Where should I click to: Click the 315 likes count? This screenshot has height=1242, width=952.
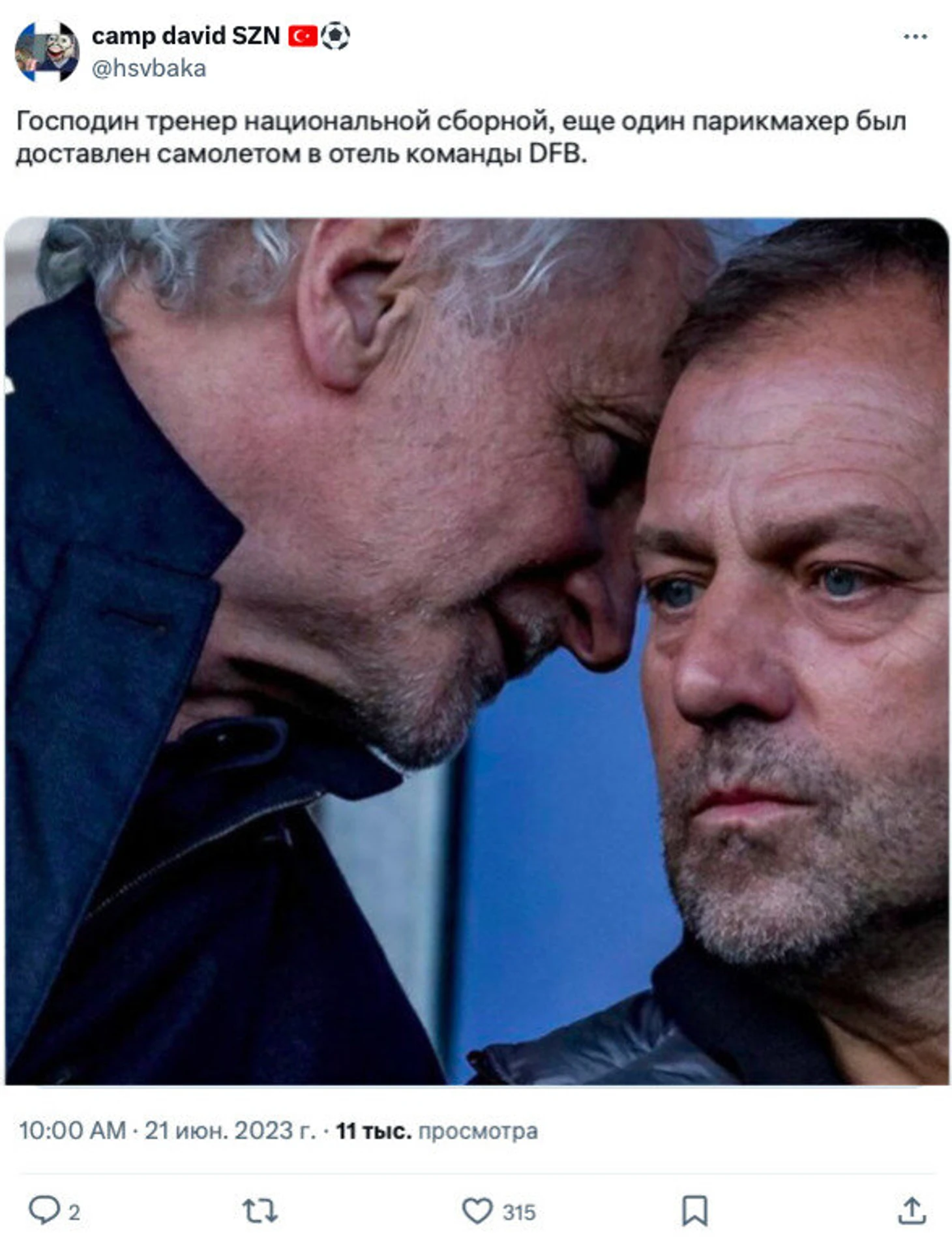519,1212
